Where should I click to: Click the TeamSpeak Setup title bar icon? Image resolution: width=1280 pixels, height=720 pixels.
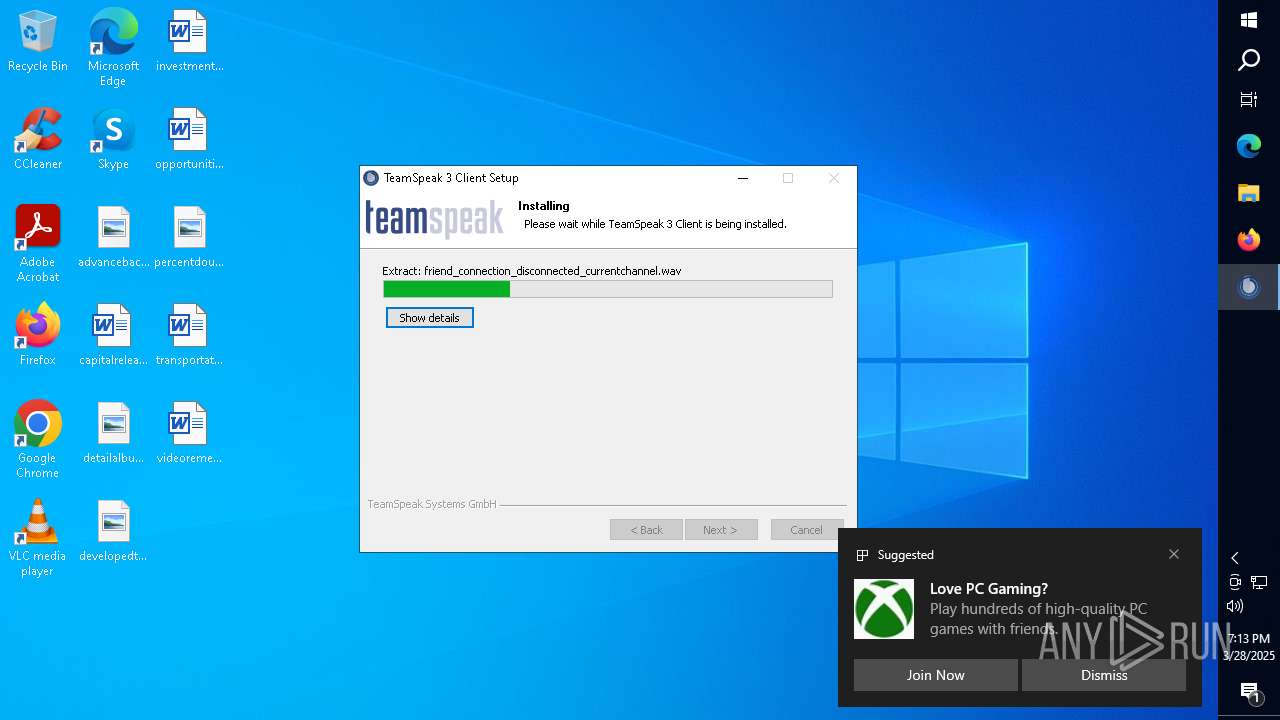tap(372, 178)
